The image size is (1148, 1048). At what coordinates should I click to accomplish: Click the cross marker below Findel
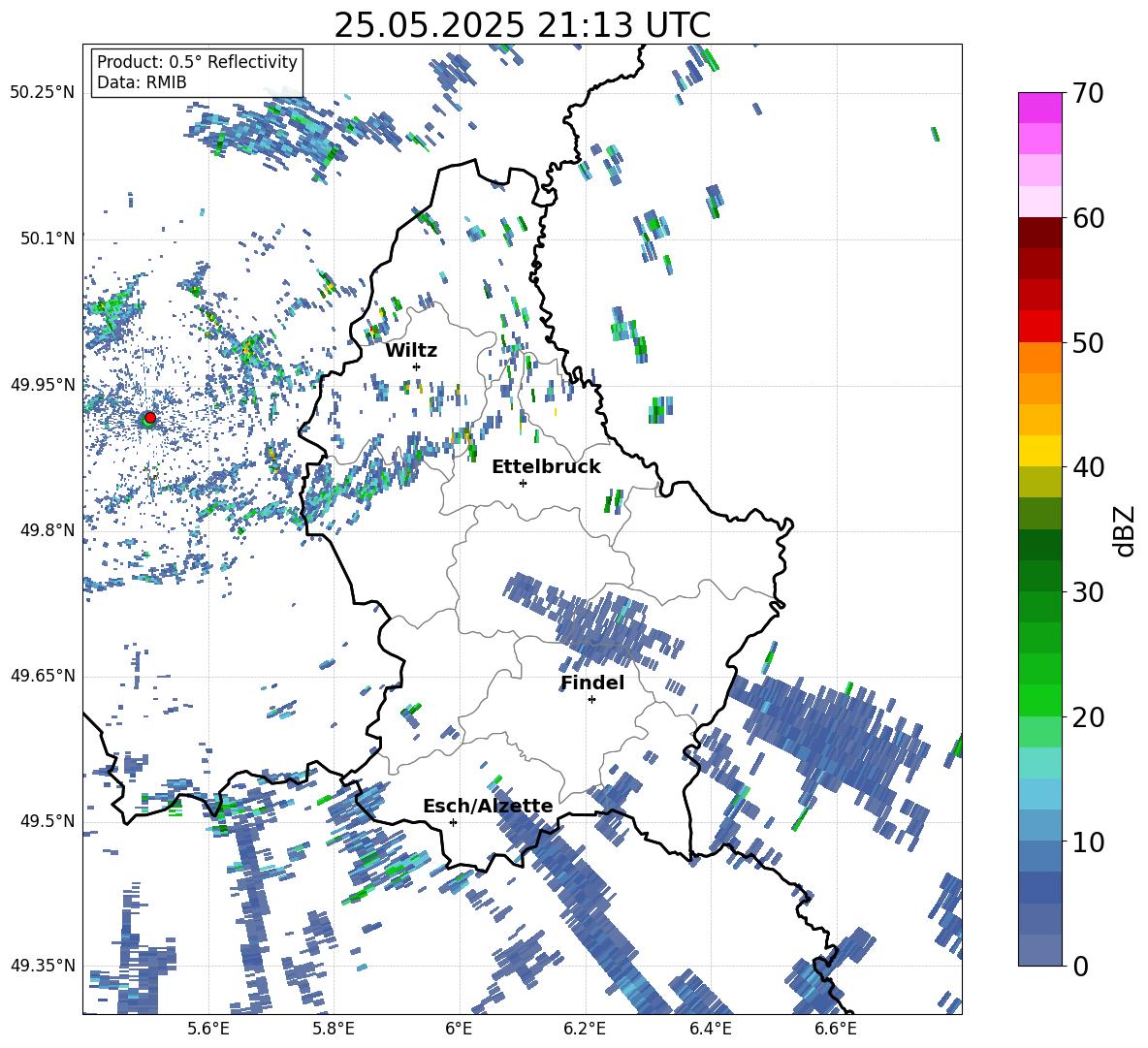[x=591, y=700]
